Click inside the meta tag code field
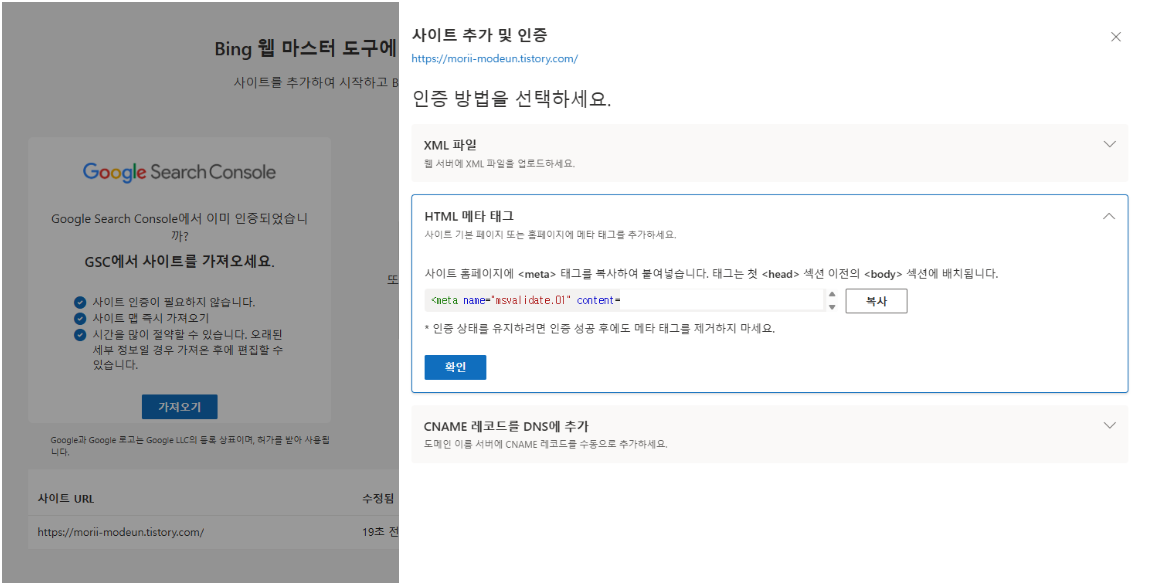The image size is (1149, 585). point(624,301)
